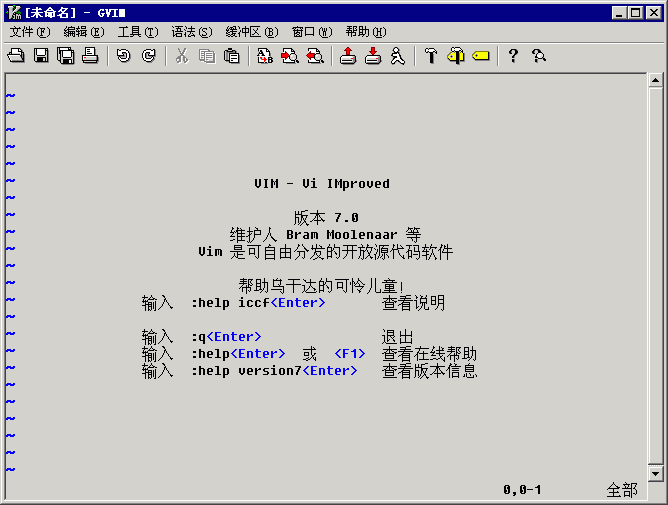
Task: Click the Cut scissors icon
Action: 182,56
